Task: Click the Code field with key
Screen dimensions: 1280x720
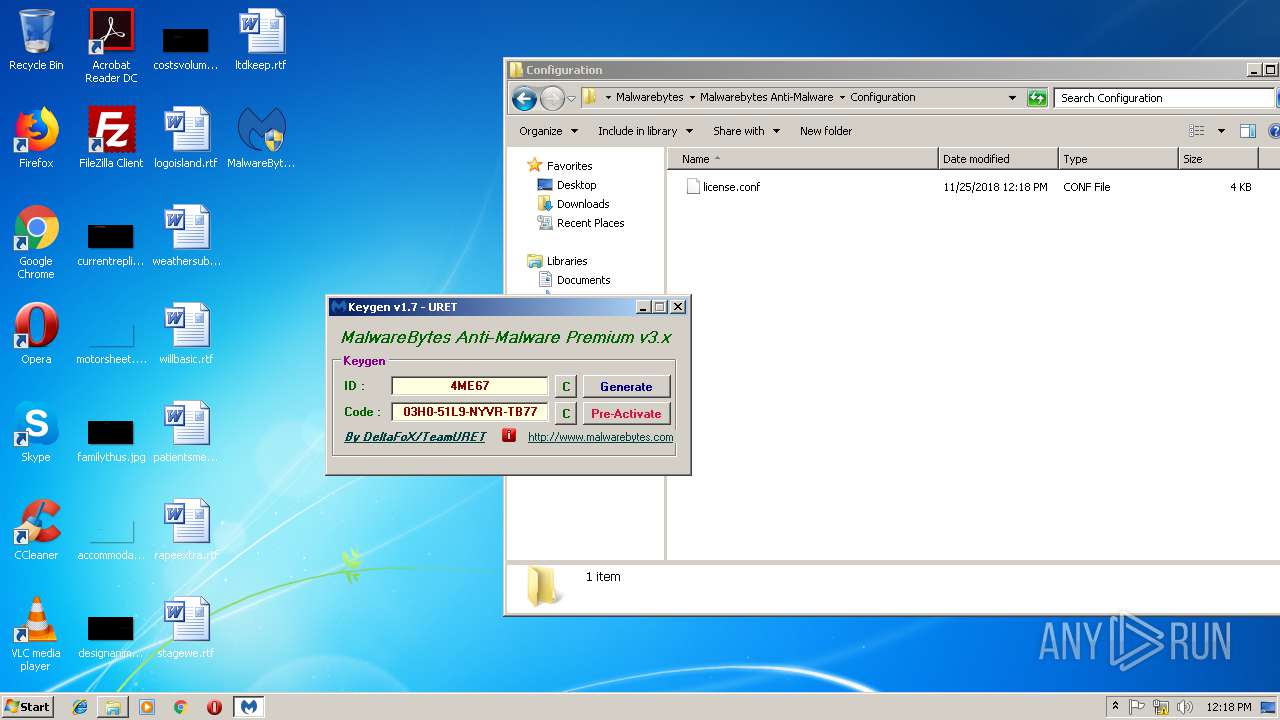Action: coord(470,412)
